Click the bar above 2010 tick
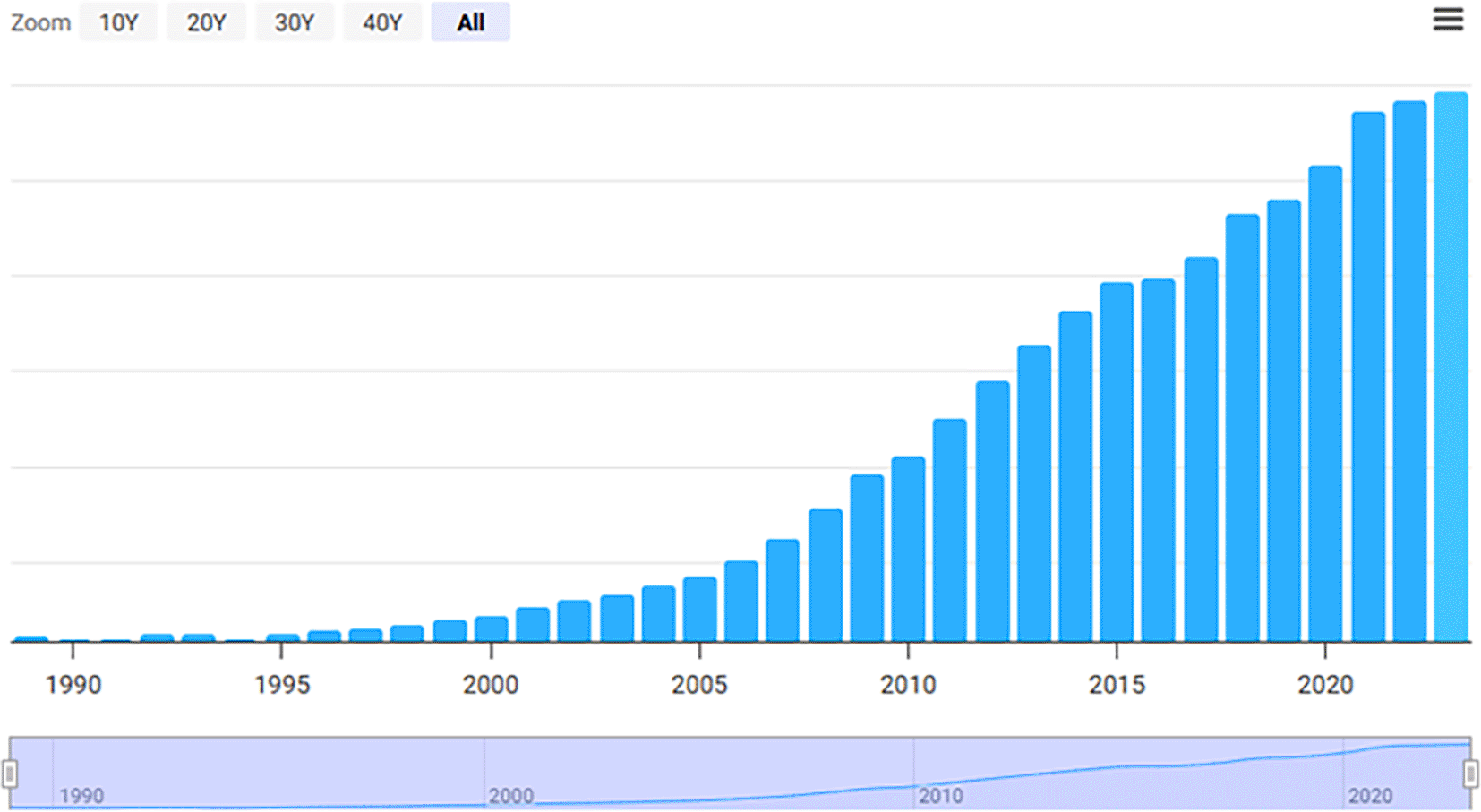 pos(908,549)
